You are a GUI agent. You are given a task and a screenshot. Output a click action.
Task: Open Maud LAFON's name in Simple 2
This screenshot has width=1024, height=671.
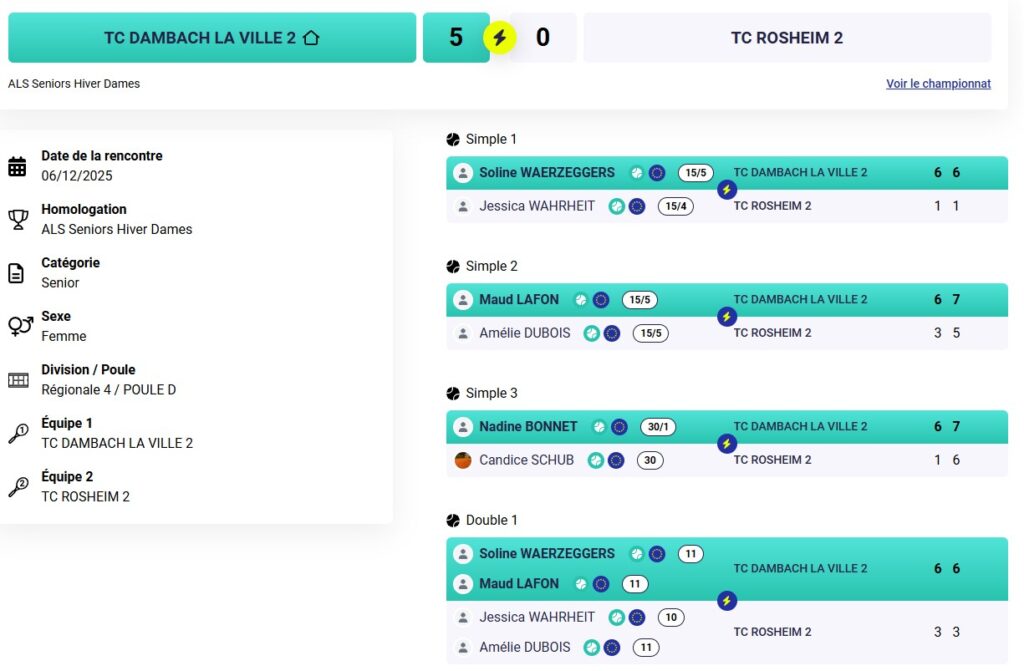(x=519, y=300)
